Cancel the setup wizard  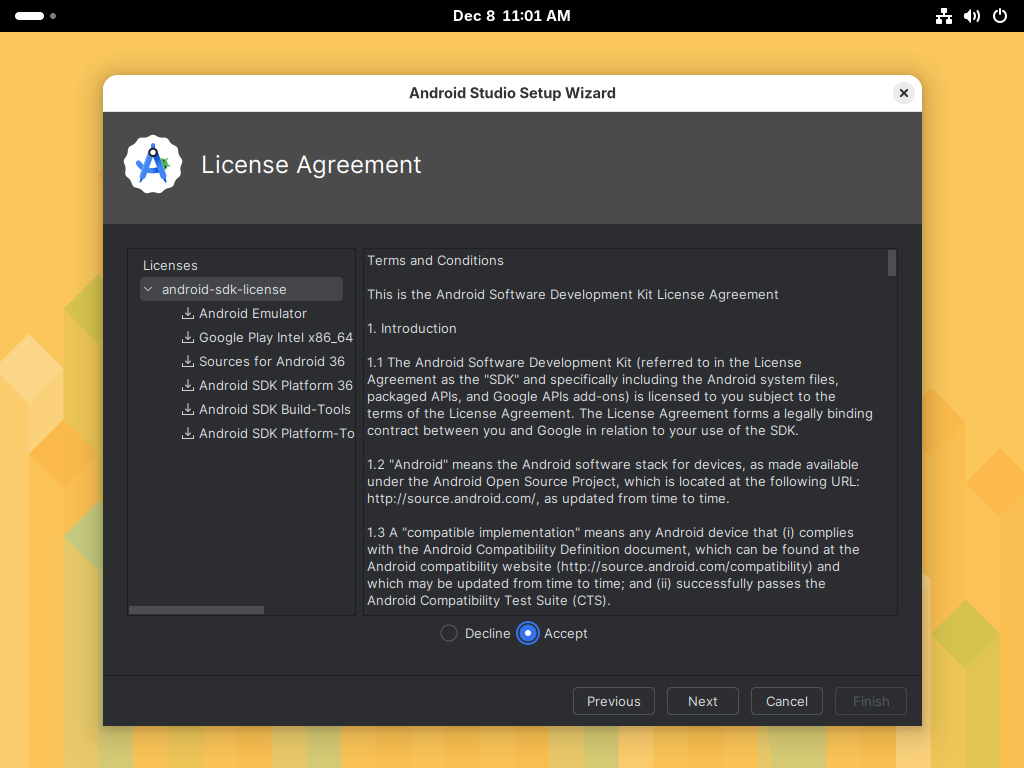click(x=786, y=701)
